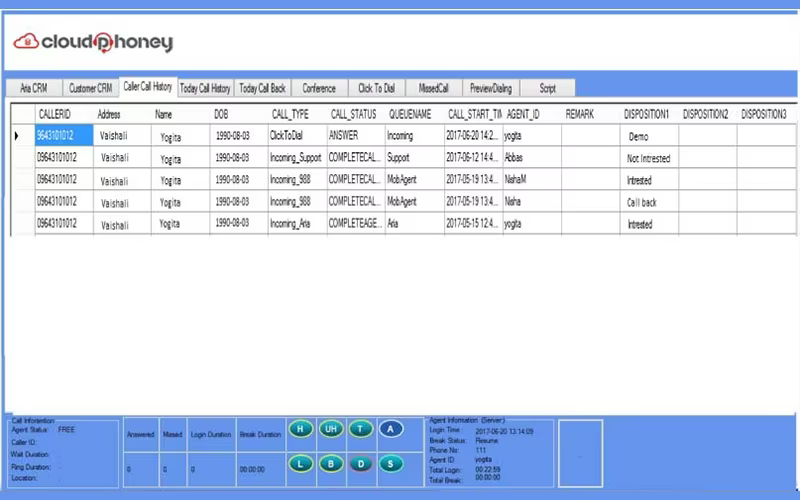Open the Caller Call History tab
The width and height of the screenshot is (800, 500).
(148, 87)
